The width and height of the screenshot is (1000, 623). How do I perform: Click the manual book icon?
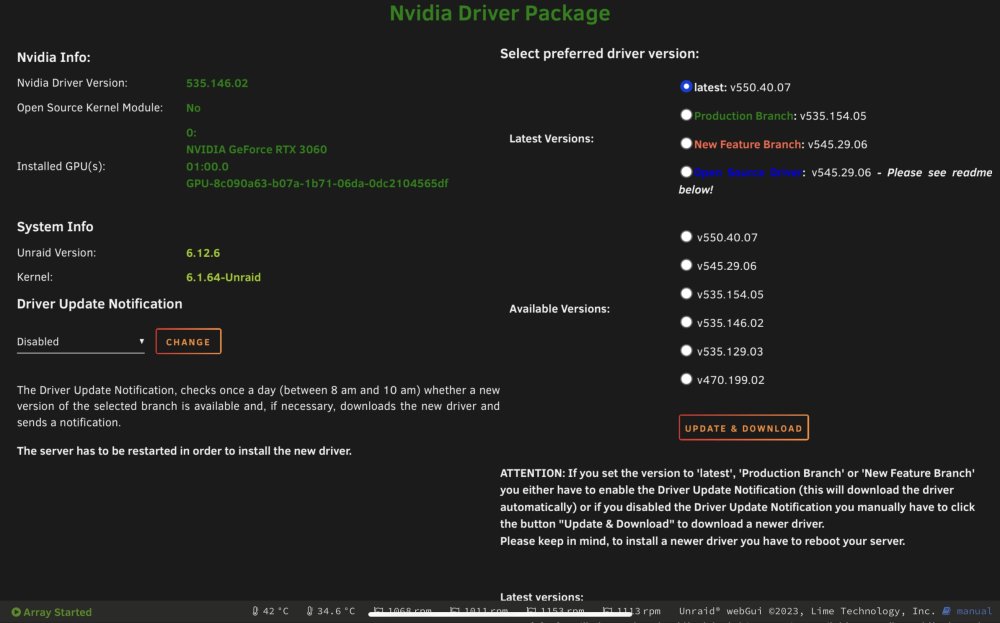click(946, 611)
